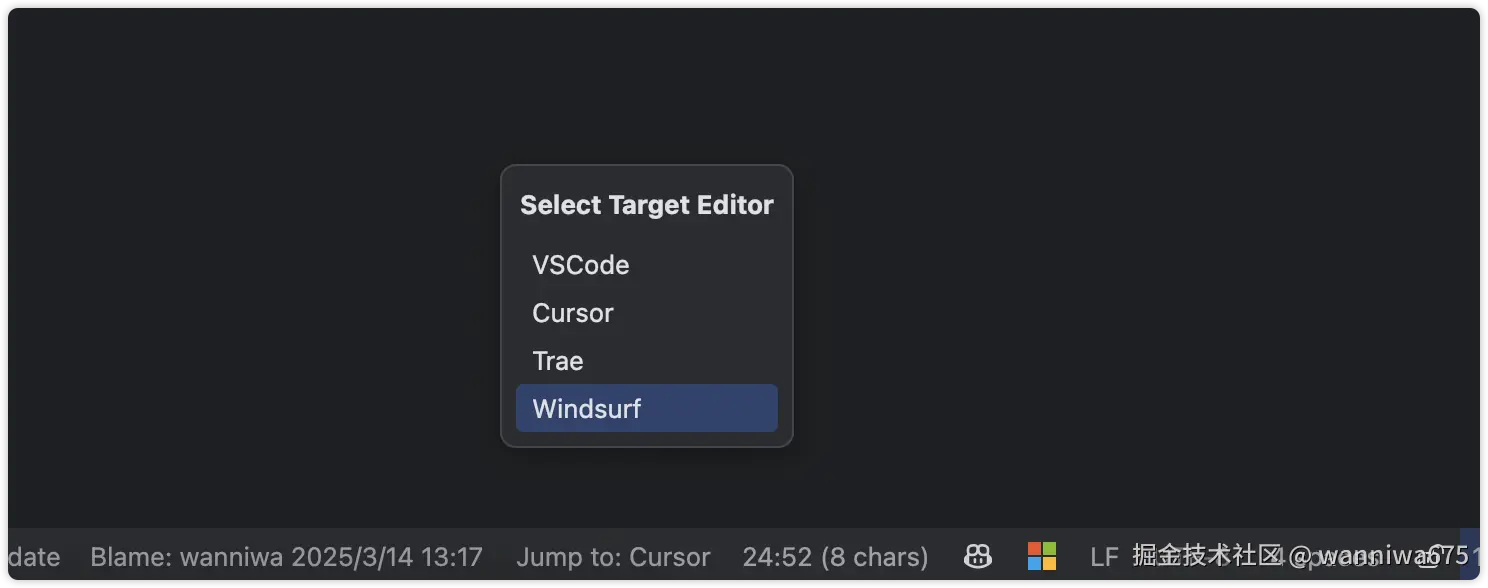This screenshot has width=1488, height=588.
Task: Click the "Select Target Editor" popup title
Action: pyautogui.click(x=646, y=205)
